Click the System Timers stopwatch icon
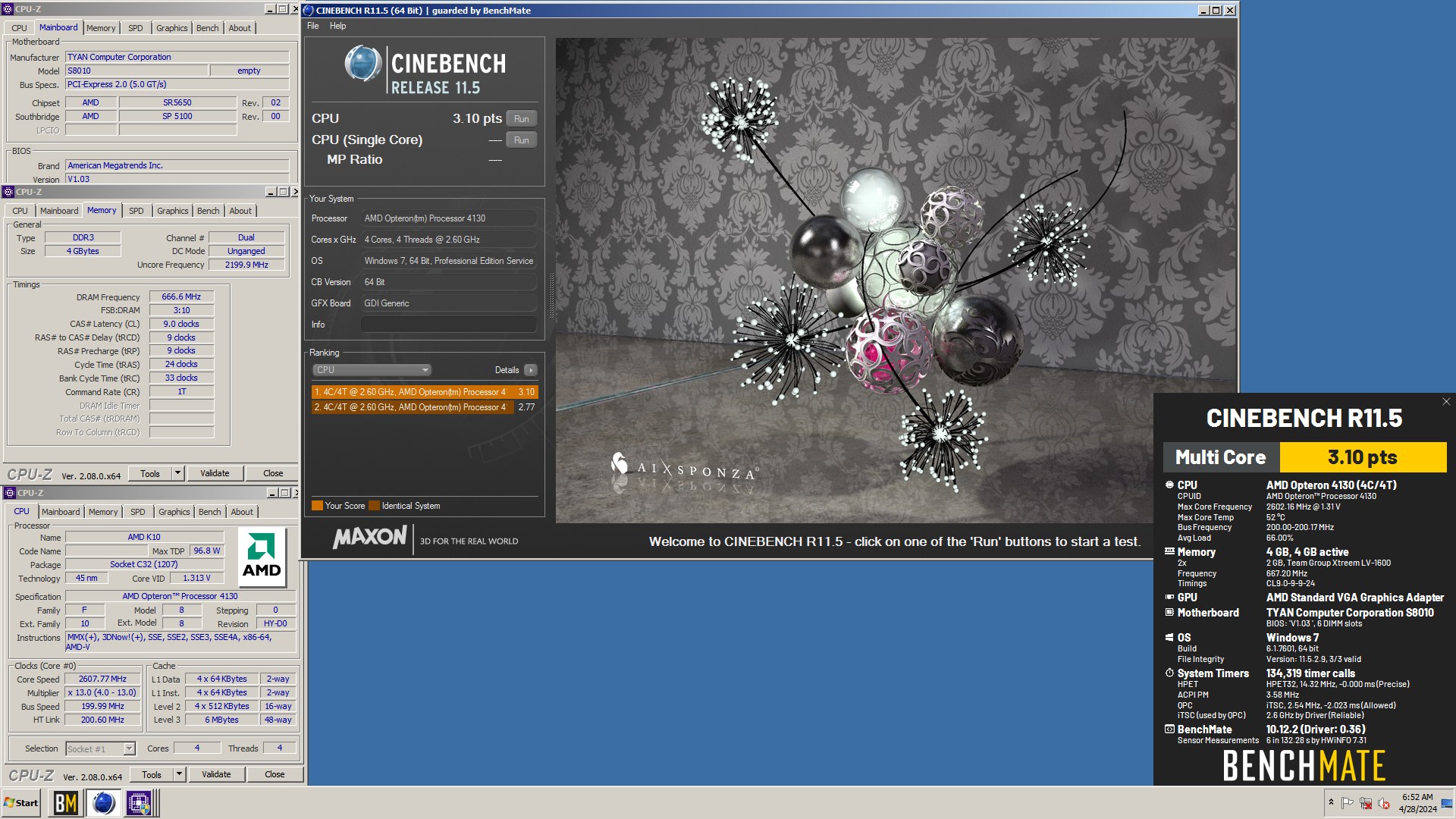The image size is (1456, 819). point(1169,673)
